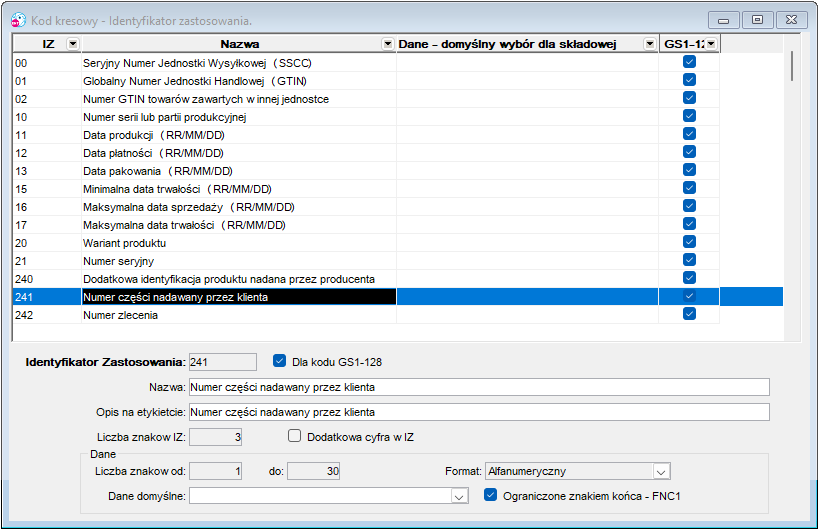Select Numer serii lub partii produkcyjnej row
The image size is (819, 530).
(x=366, y=117)
